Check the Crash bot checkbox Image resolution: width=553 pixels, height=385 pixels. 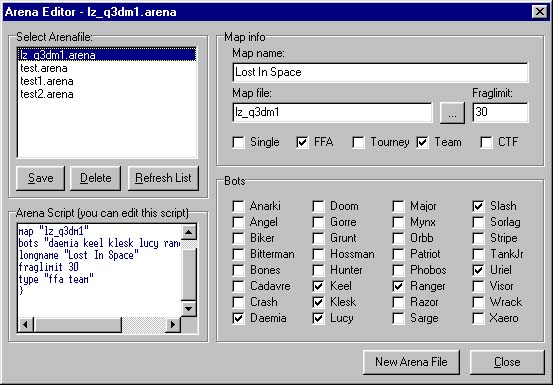[x=238, y=302]
